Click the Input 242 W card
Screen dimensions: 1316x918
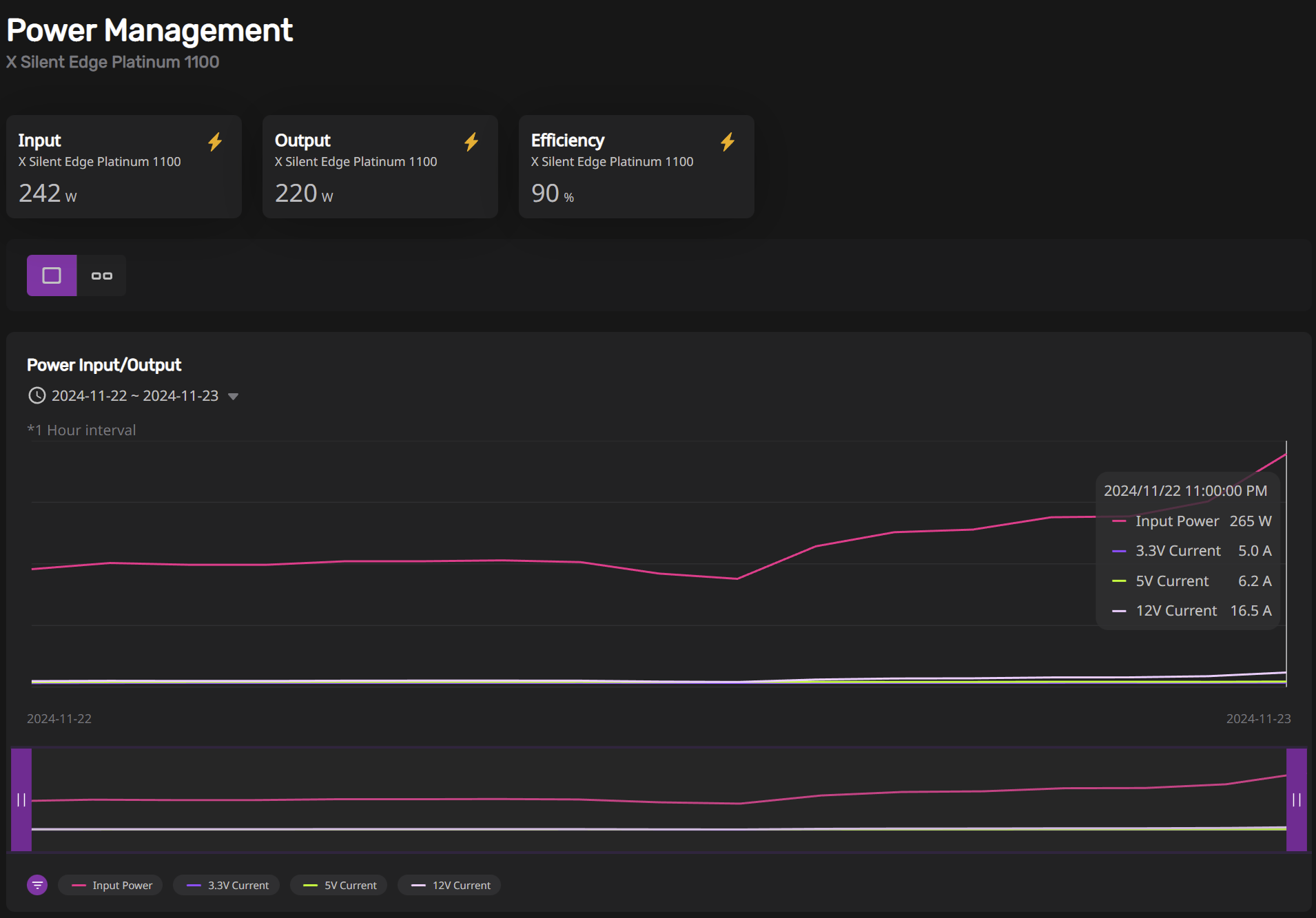(124, 167)
